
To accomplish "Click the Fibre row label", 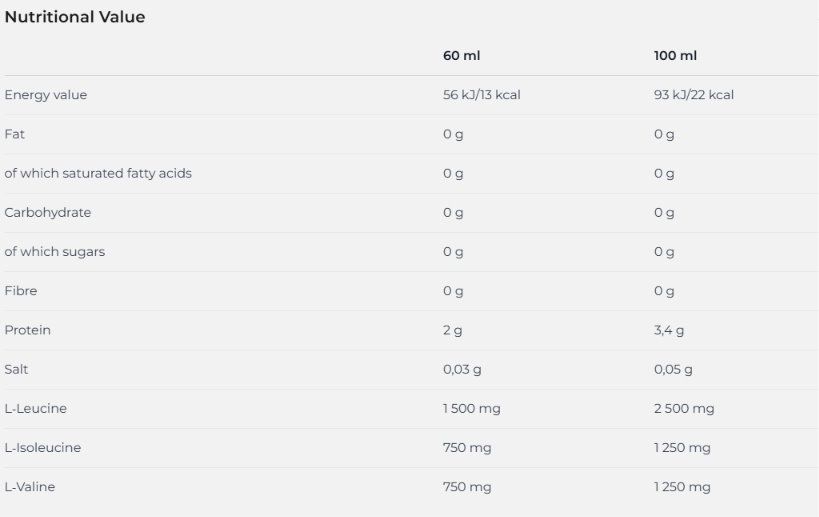I will [x=21, y=291].
